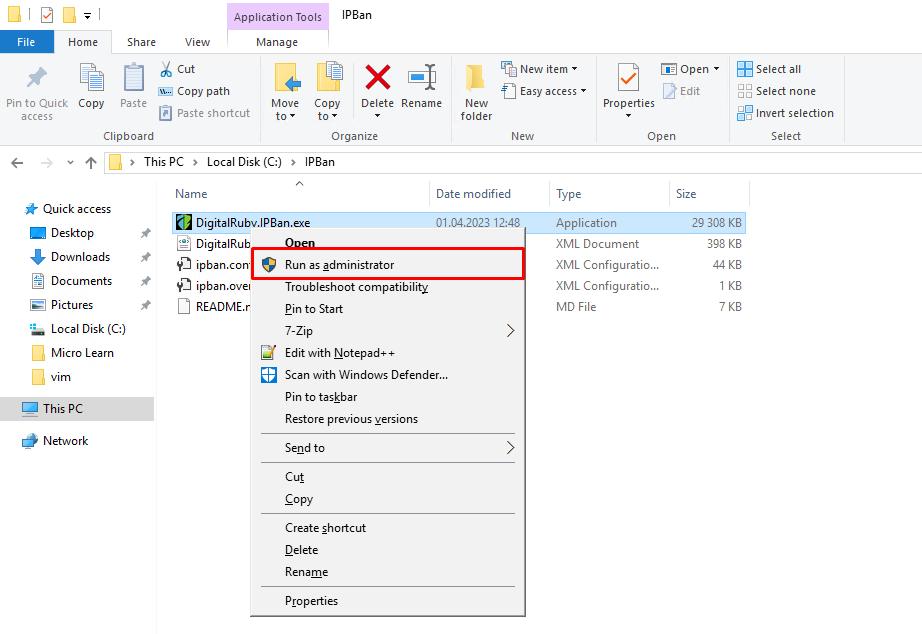Choose Open in the context menu
This screenshot has height=634, width=922.
point(387,242)
